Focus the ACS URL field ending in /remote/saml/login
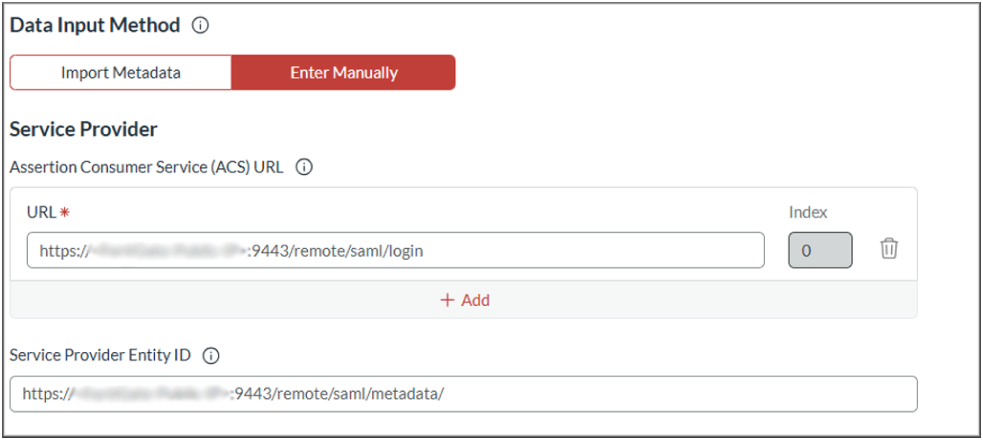 point(396,251)
